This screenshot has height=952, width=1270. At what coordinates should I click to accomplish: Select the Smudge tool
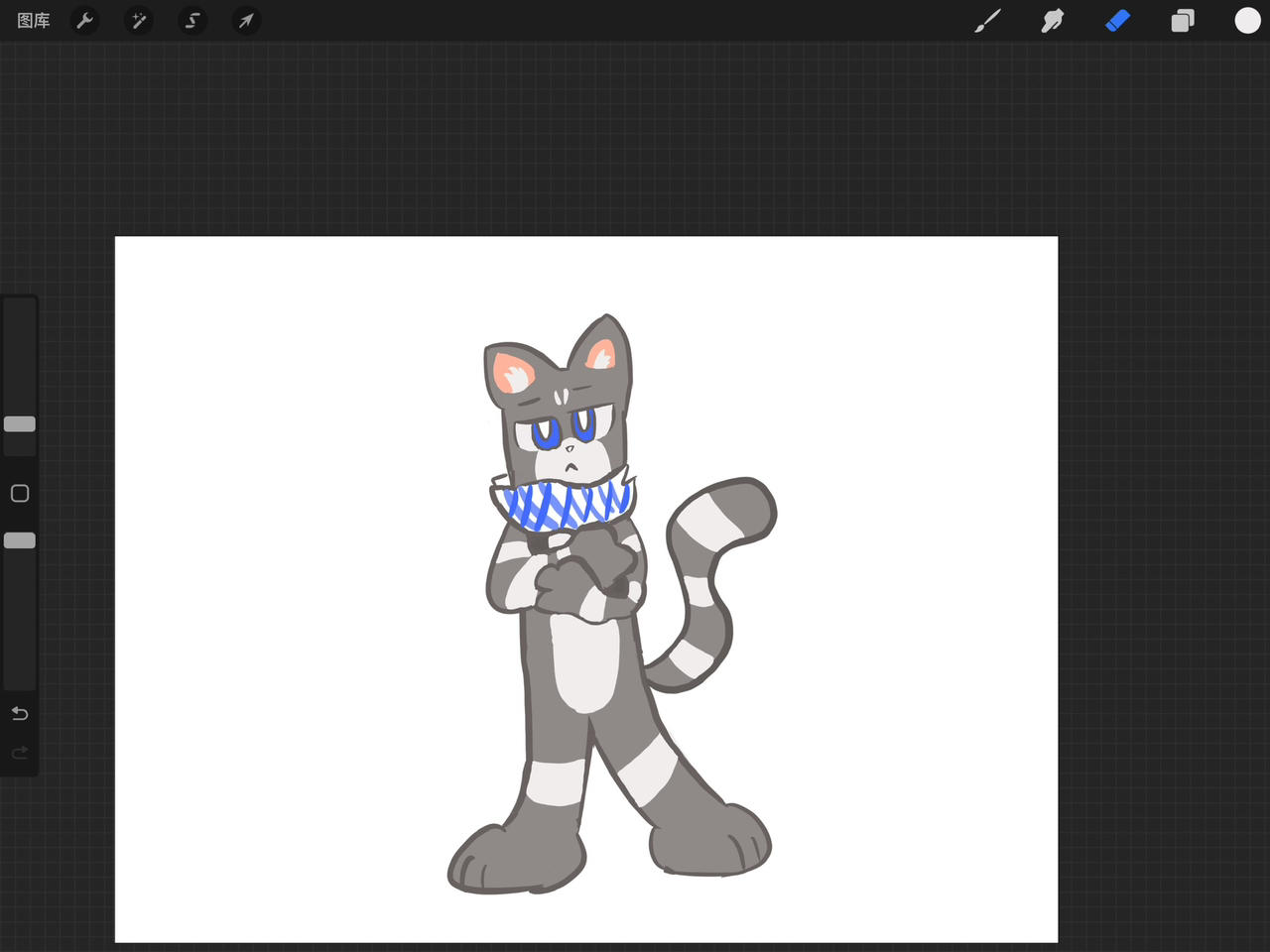(x=1053, y=21)
